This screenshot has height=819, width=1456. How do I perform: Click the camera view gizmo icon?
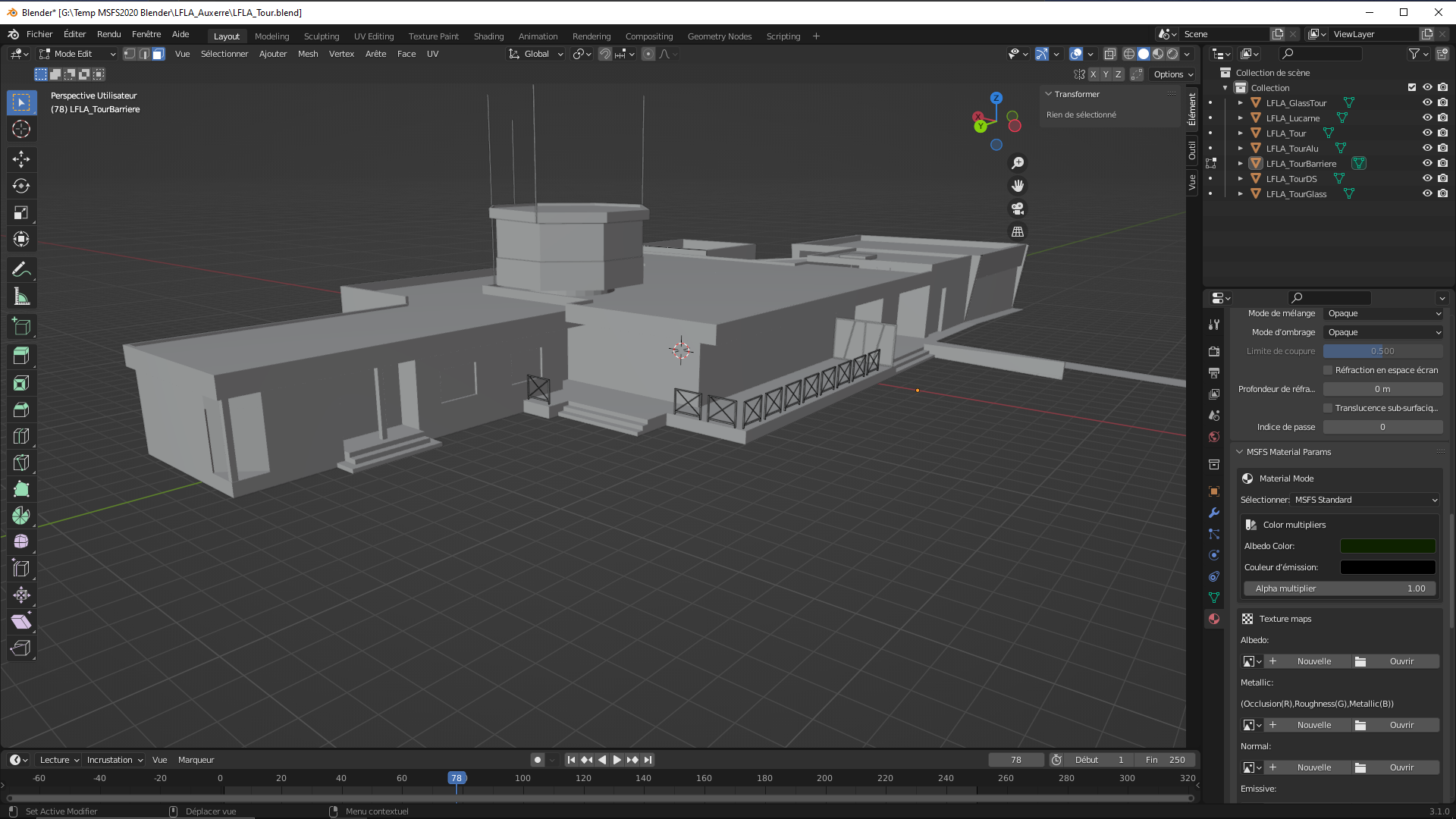(1018, 209)
